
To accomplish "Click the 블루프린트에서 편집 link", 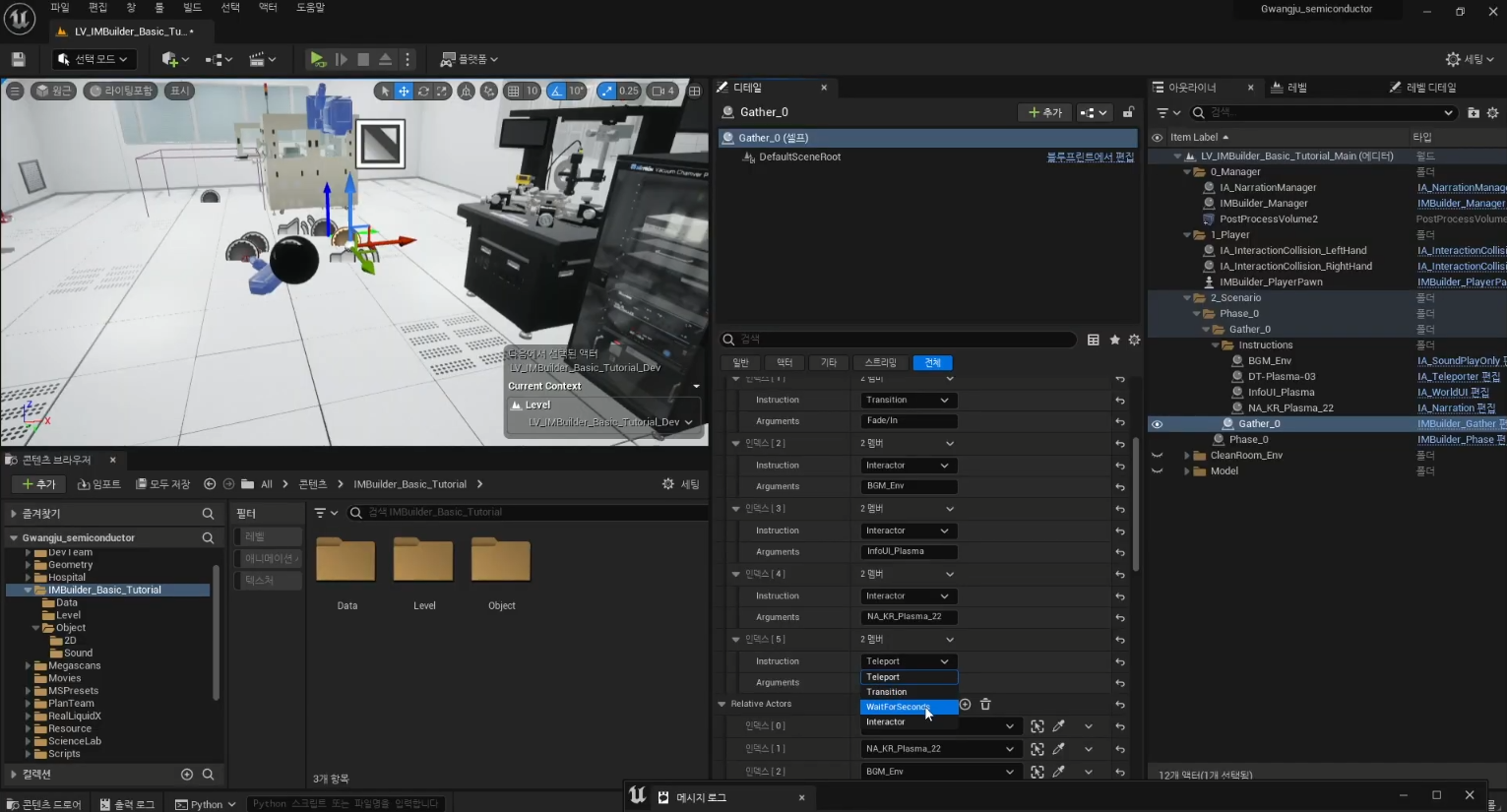I will pos(1090,157).
